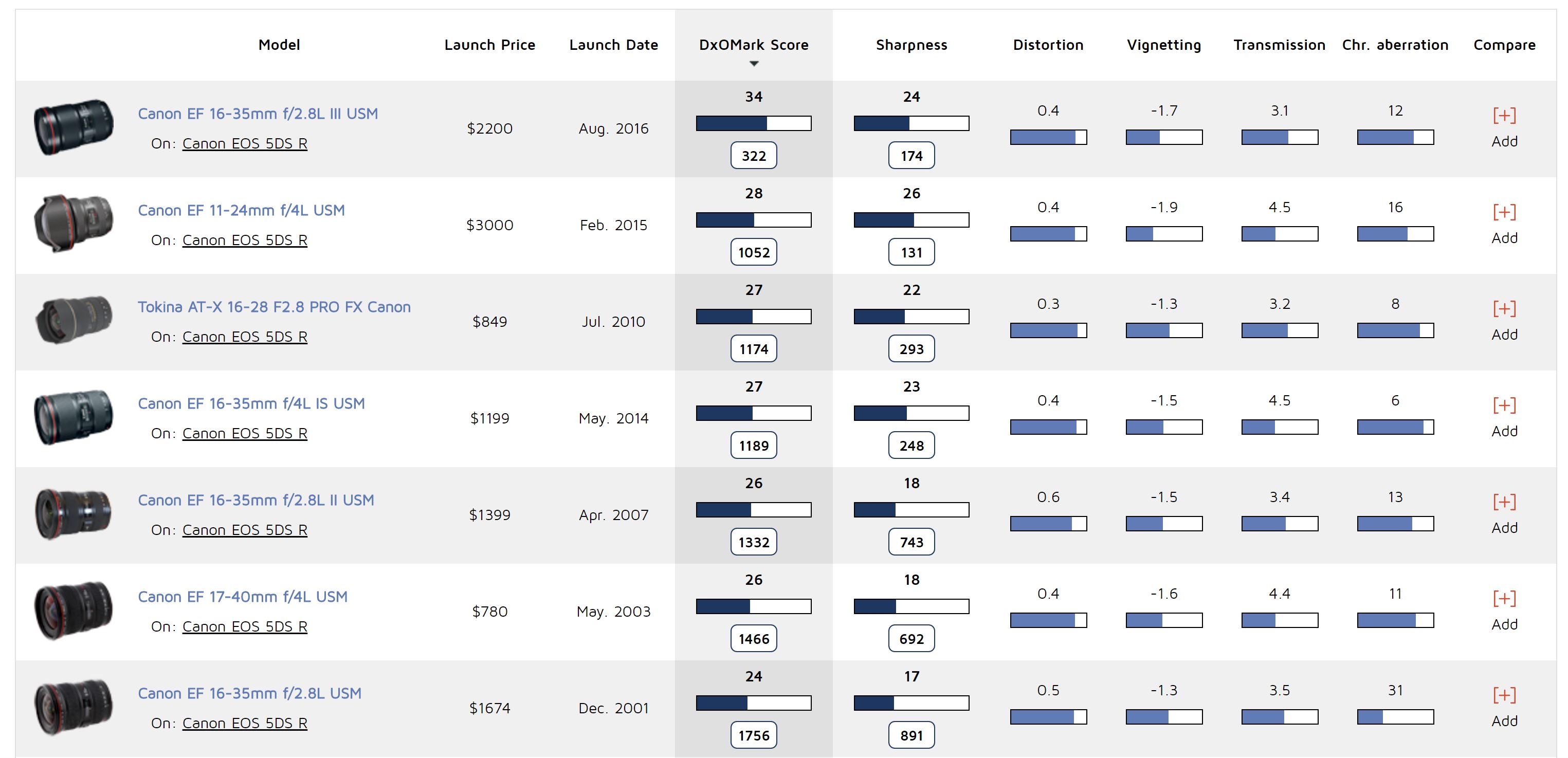Screen dimensions: 1568x758
Task: Sort by Launch Date column header
Action: (613, 45)
